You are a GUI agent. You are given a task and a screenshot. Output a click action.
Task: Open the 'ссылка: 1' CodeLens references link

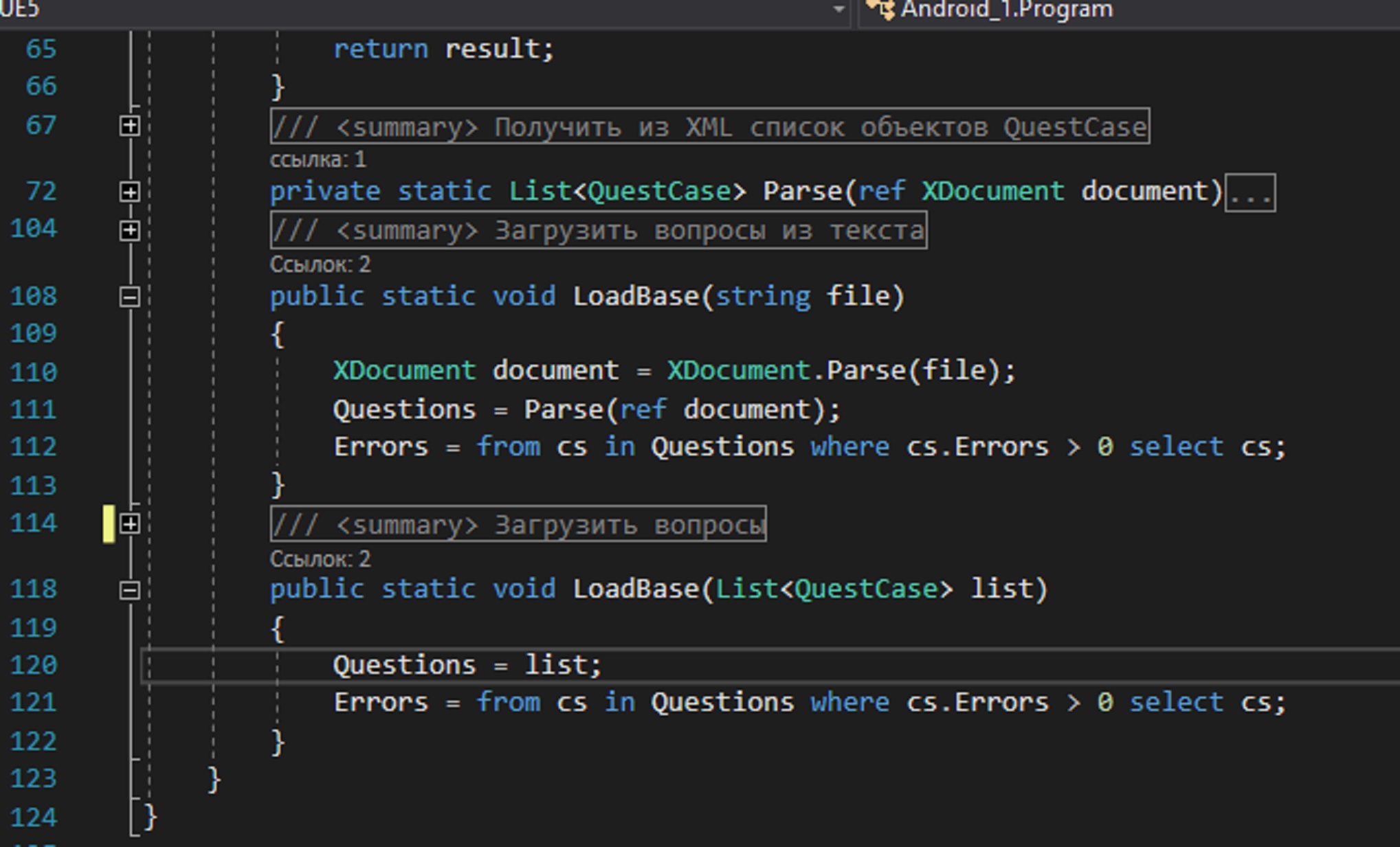pos(318,159)
